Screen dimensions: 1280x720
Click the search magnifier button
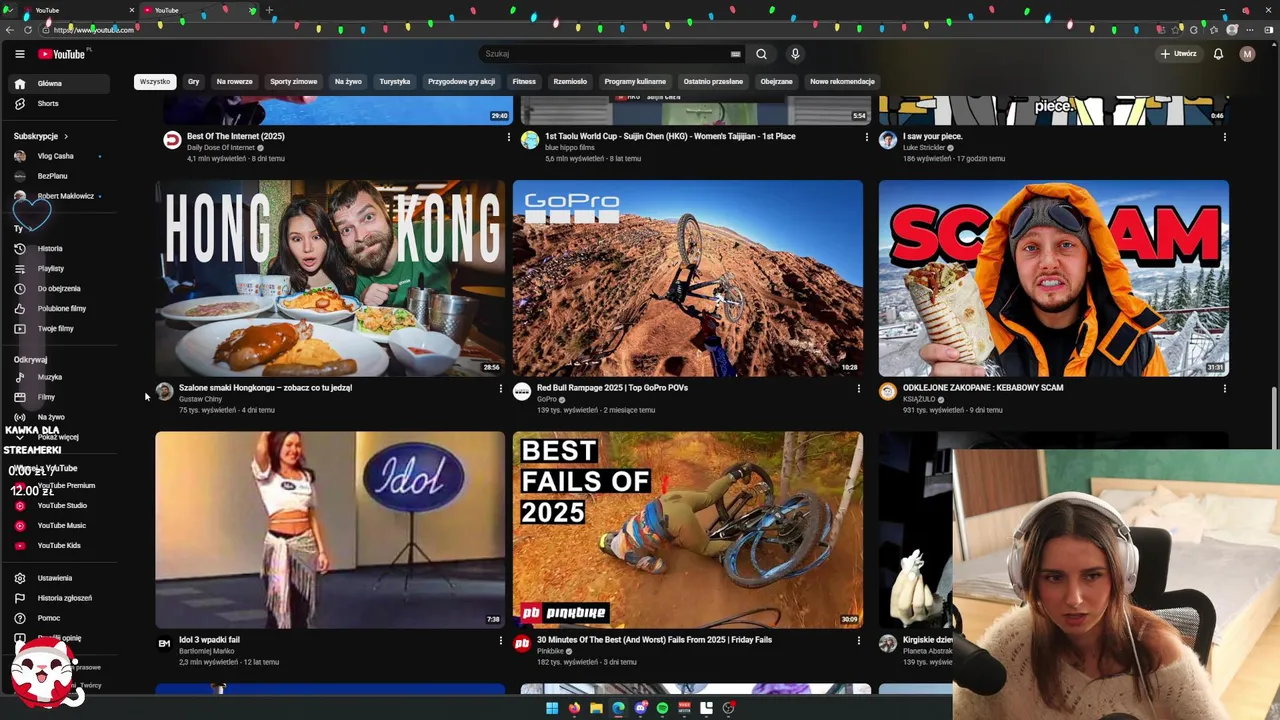coord(761,54)
